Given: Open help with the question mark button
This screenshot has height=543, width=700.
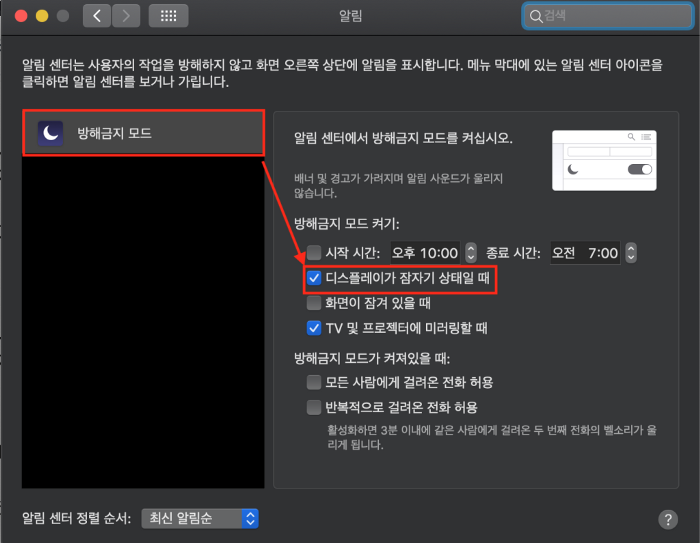Looking at the screenshot, I should (x=668, y=519).
